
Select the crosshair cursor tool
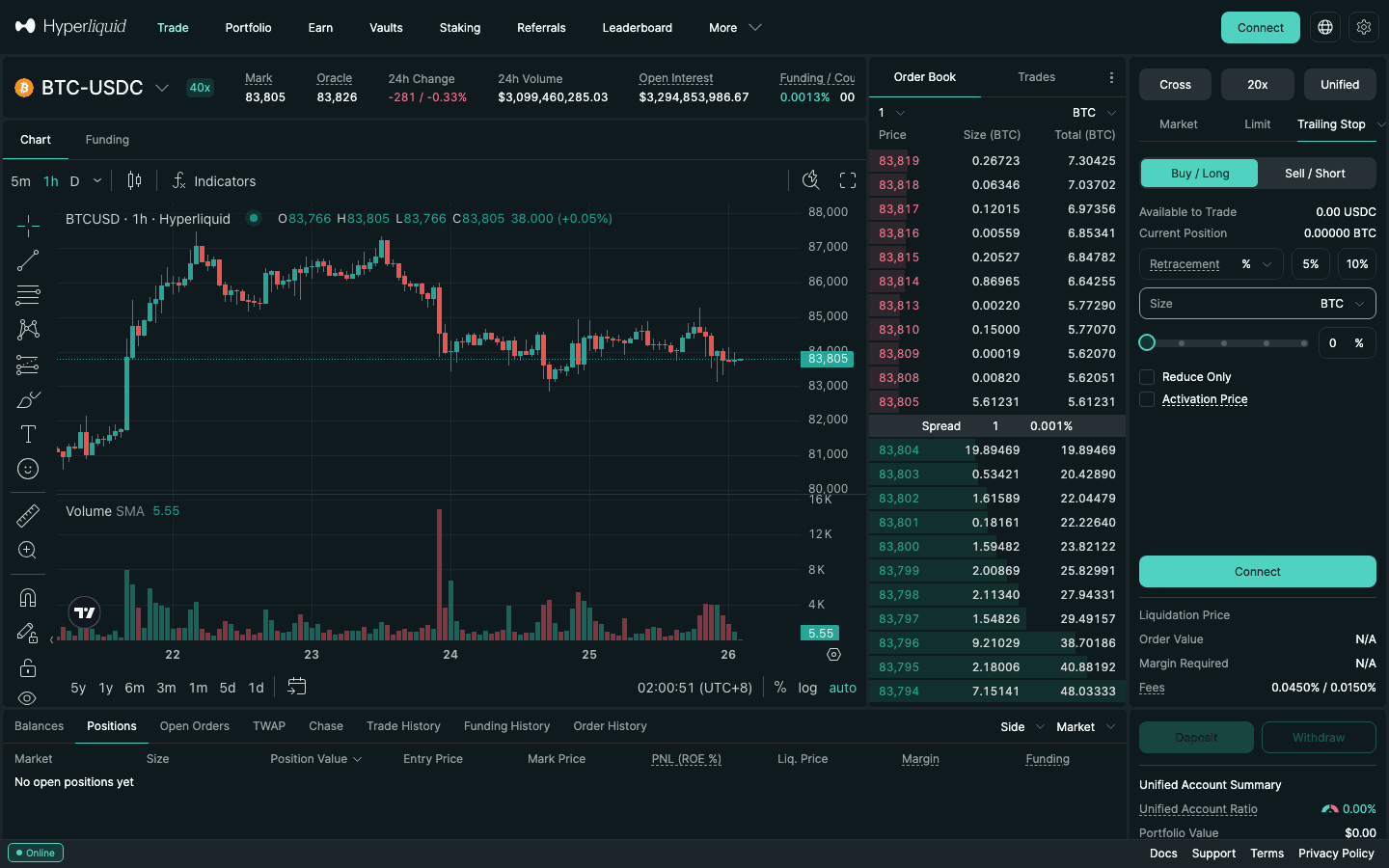[x=28, y=226]
